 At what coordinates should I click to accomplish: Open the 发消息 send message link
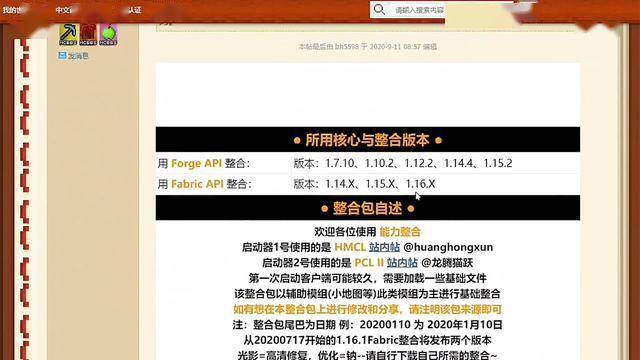78,56
